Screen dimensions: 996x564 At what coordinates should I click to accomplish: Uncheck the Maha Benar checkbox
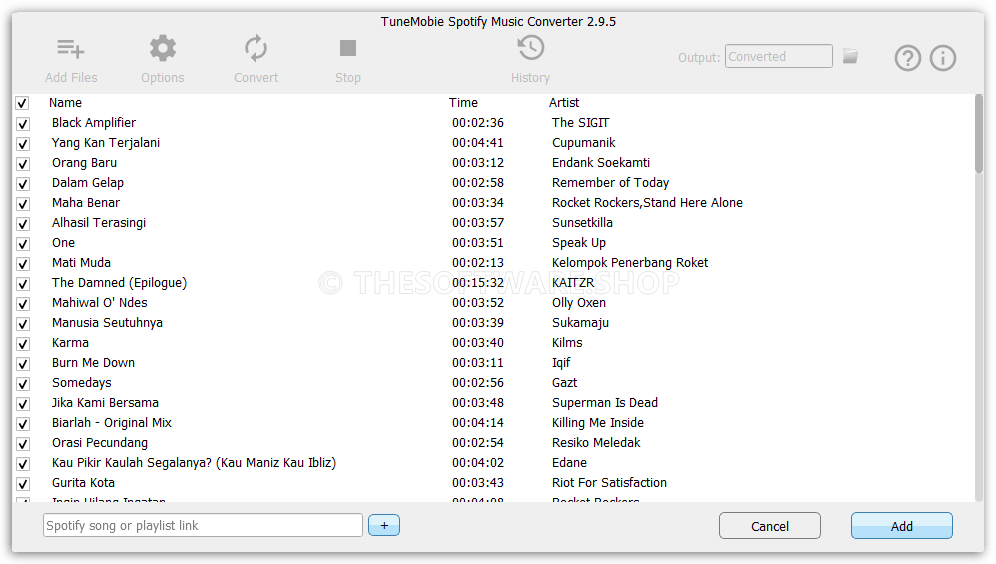[x=23, y=204]
